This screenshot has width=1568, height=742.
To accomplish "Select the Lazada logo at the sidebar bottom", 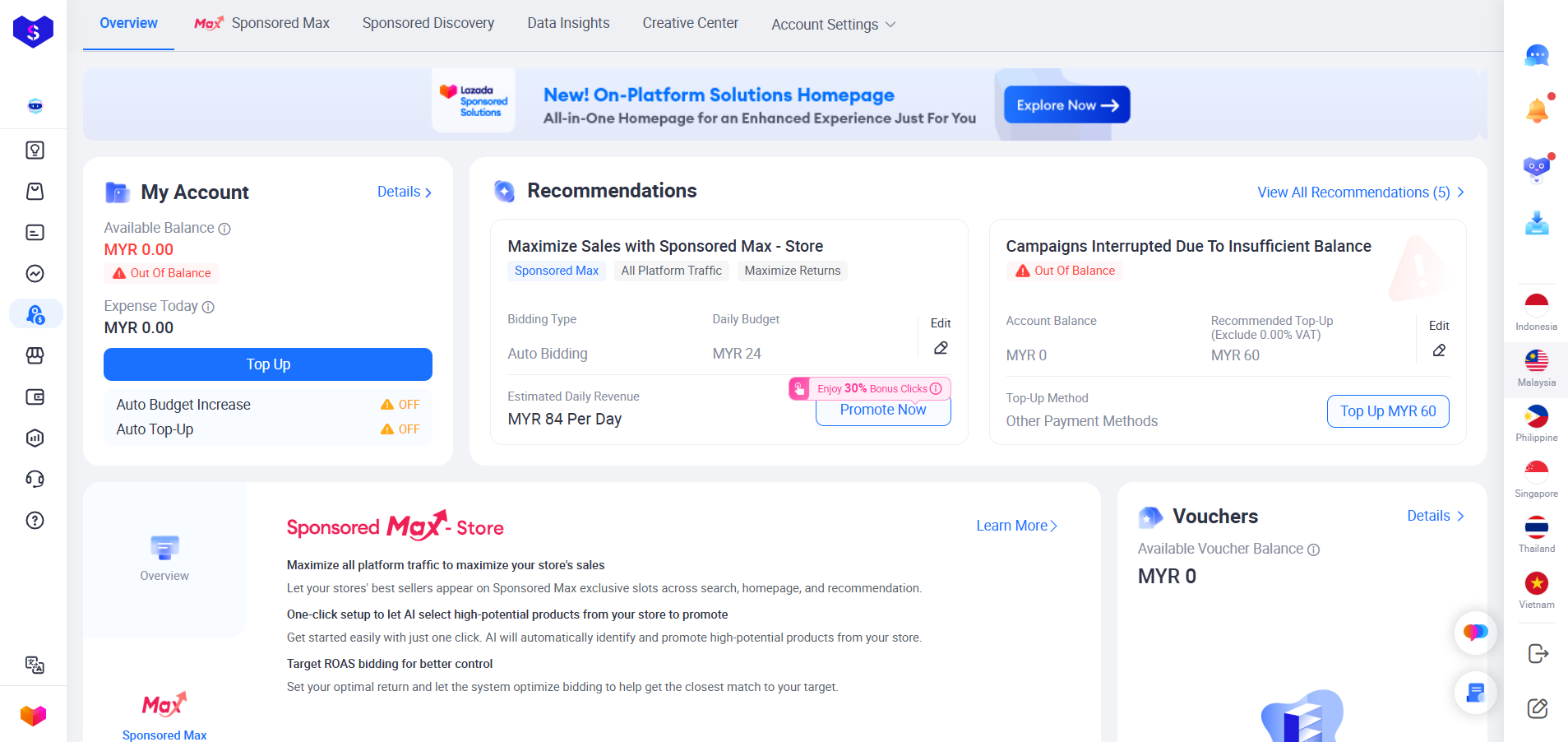I will [33, 715].
